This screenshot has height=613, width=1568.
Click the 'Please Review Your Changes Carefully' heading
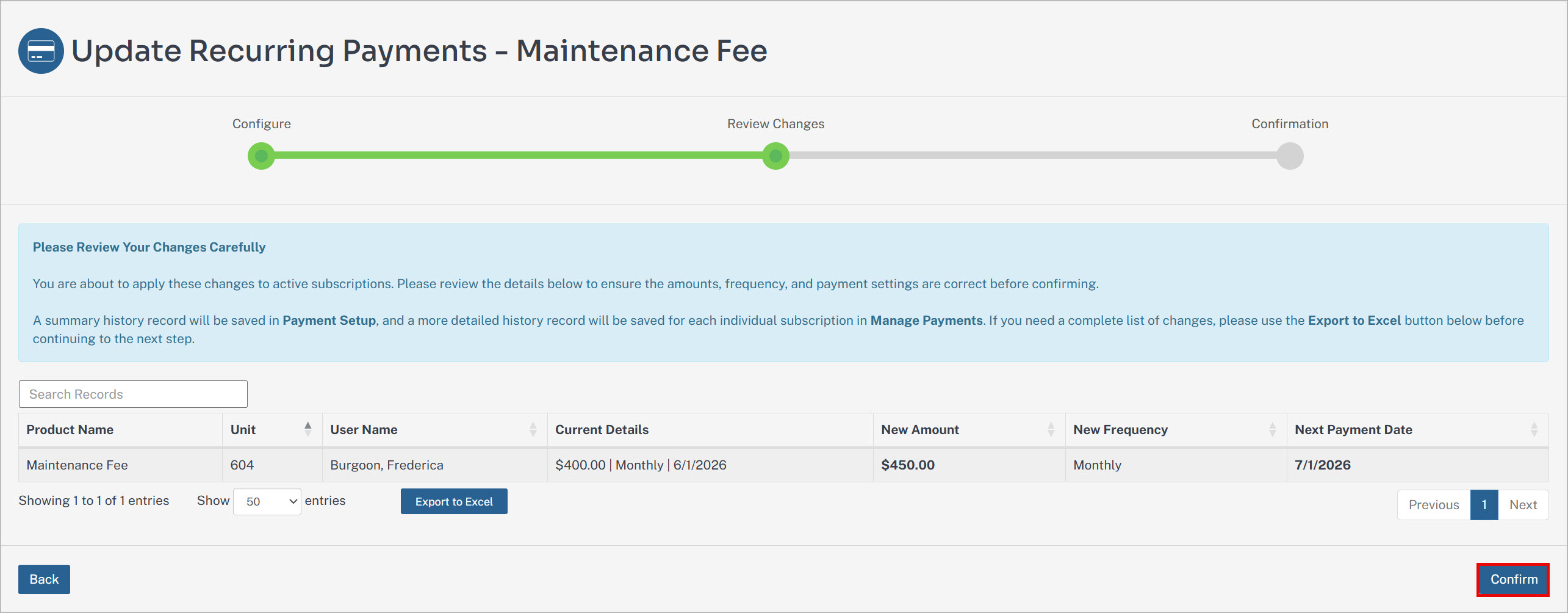tap(149, 247)
